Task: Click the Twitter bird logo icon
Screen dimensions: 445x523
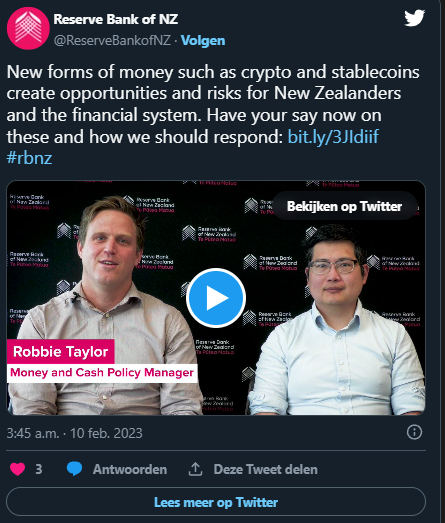Action: pyautogui.click(x=414, y=18)
